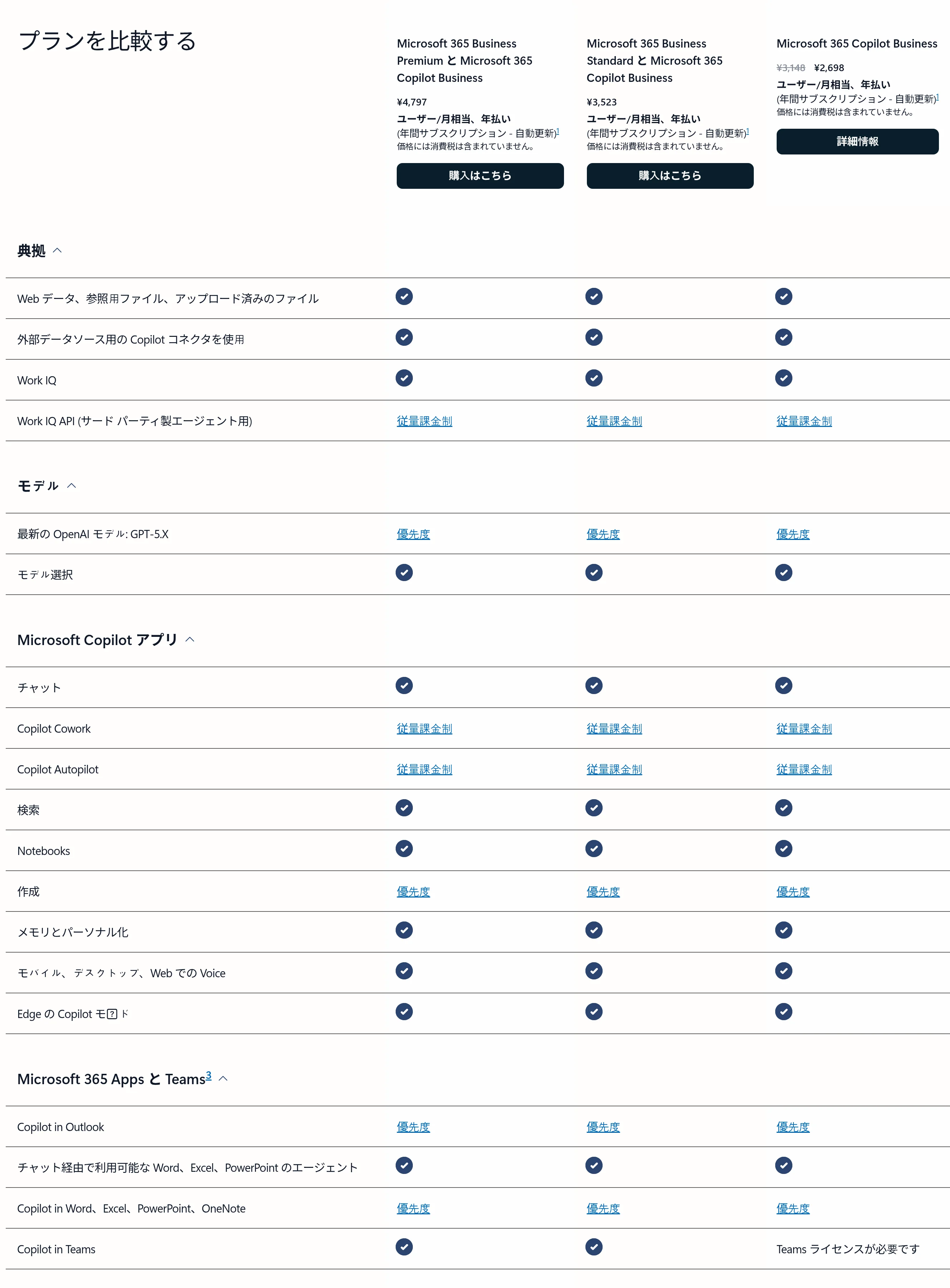Screen dimensions: 950x1288
Task: Open footnote 3 next to Teams heading
Action: [209, 1076]
